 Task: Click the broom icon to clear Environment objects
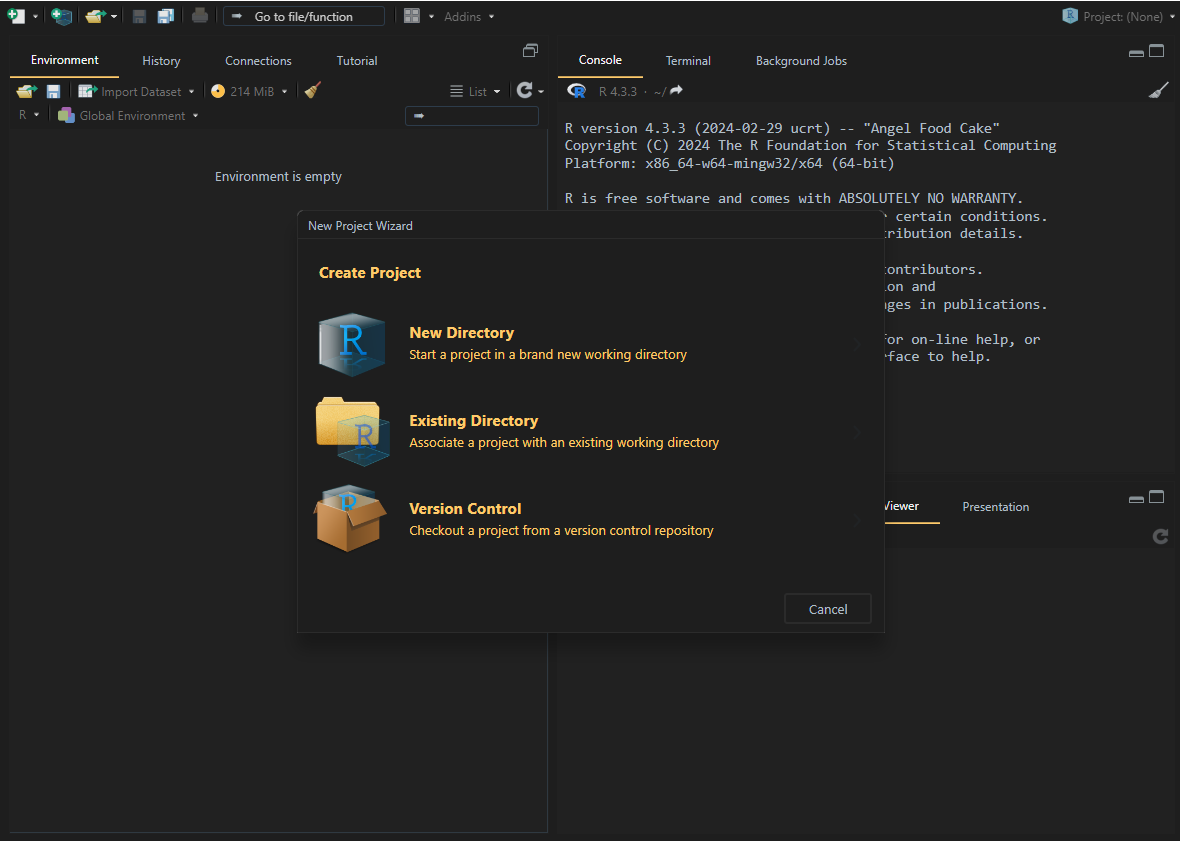(x=313, y=90)
